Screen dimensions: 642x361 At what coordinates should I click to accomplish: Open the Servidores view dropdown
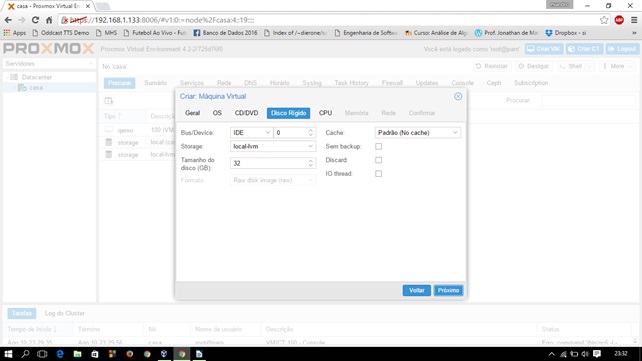click(49, 64)
